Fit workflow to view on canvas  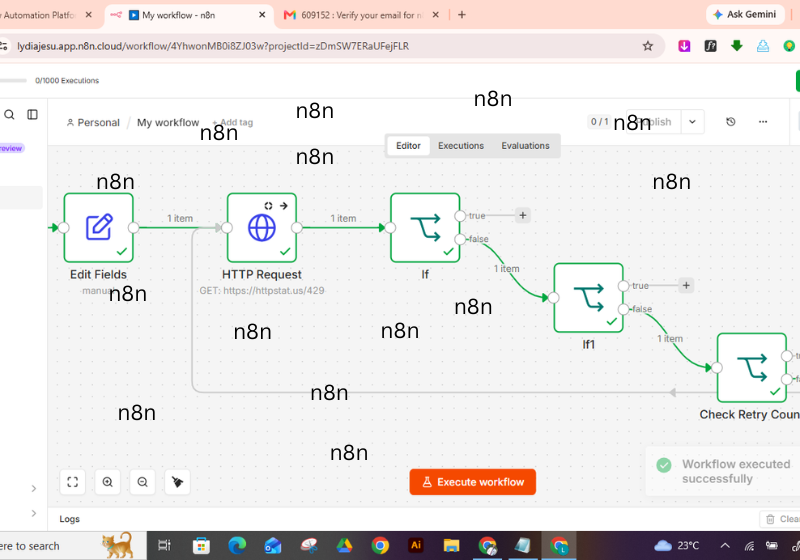click(x=72, y=482)
